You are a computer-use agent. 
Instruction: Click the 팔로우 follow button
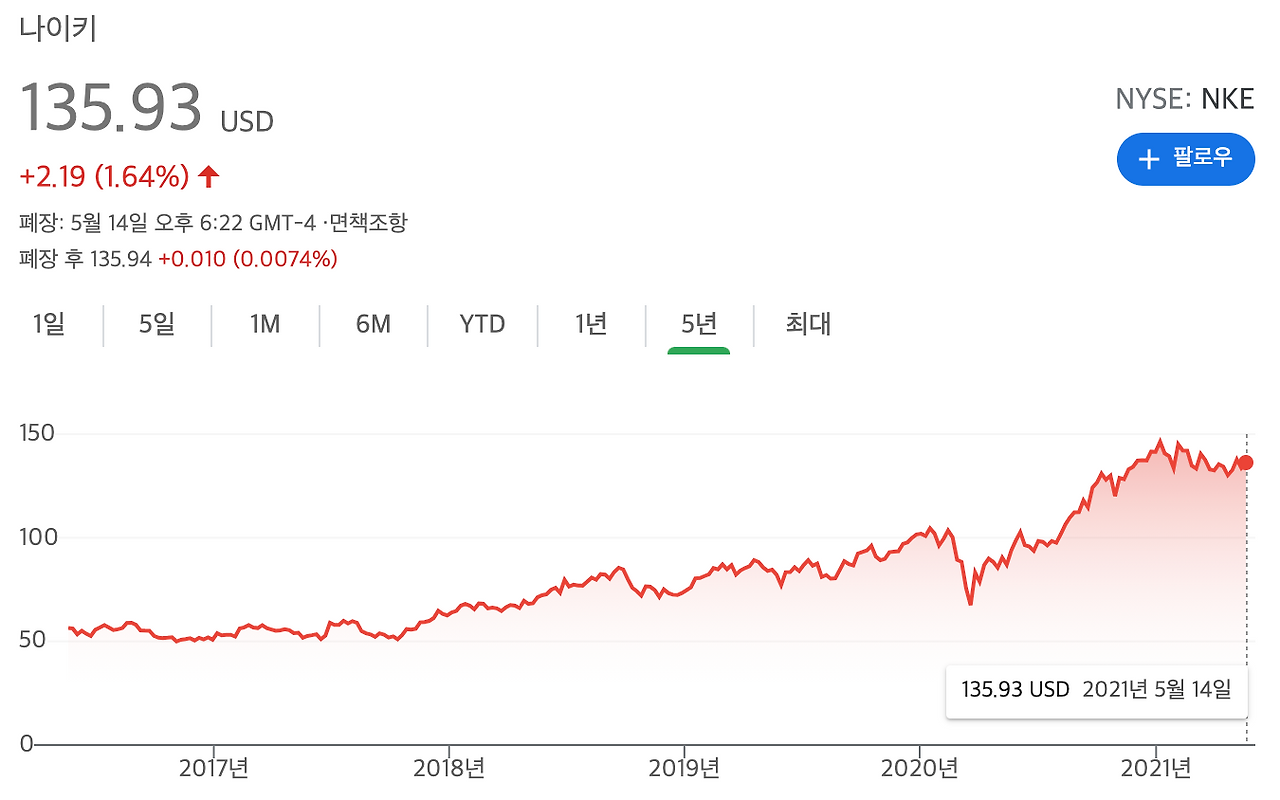click(x=1185, y=159)
